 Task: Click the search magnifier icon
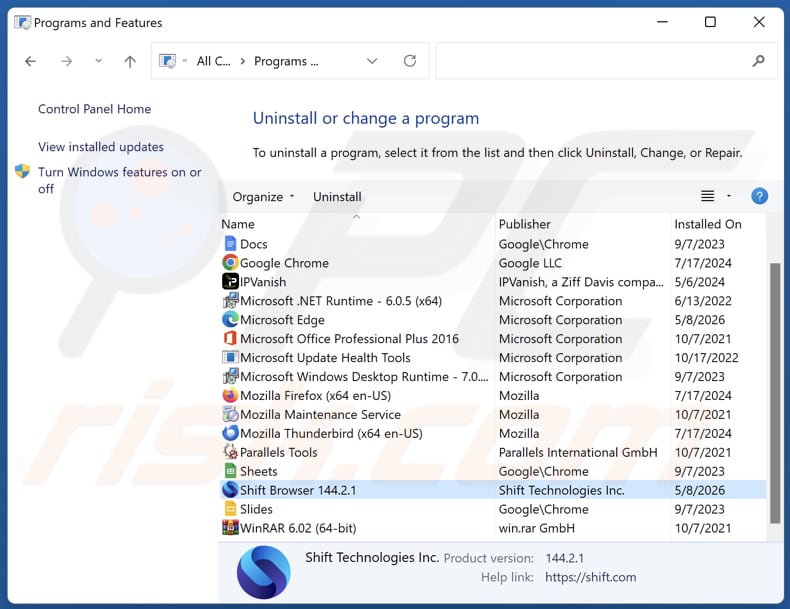click(758, 61)
